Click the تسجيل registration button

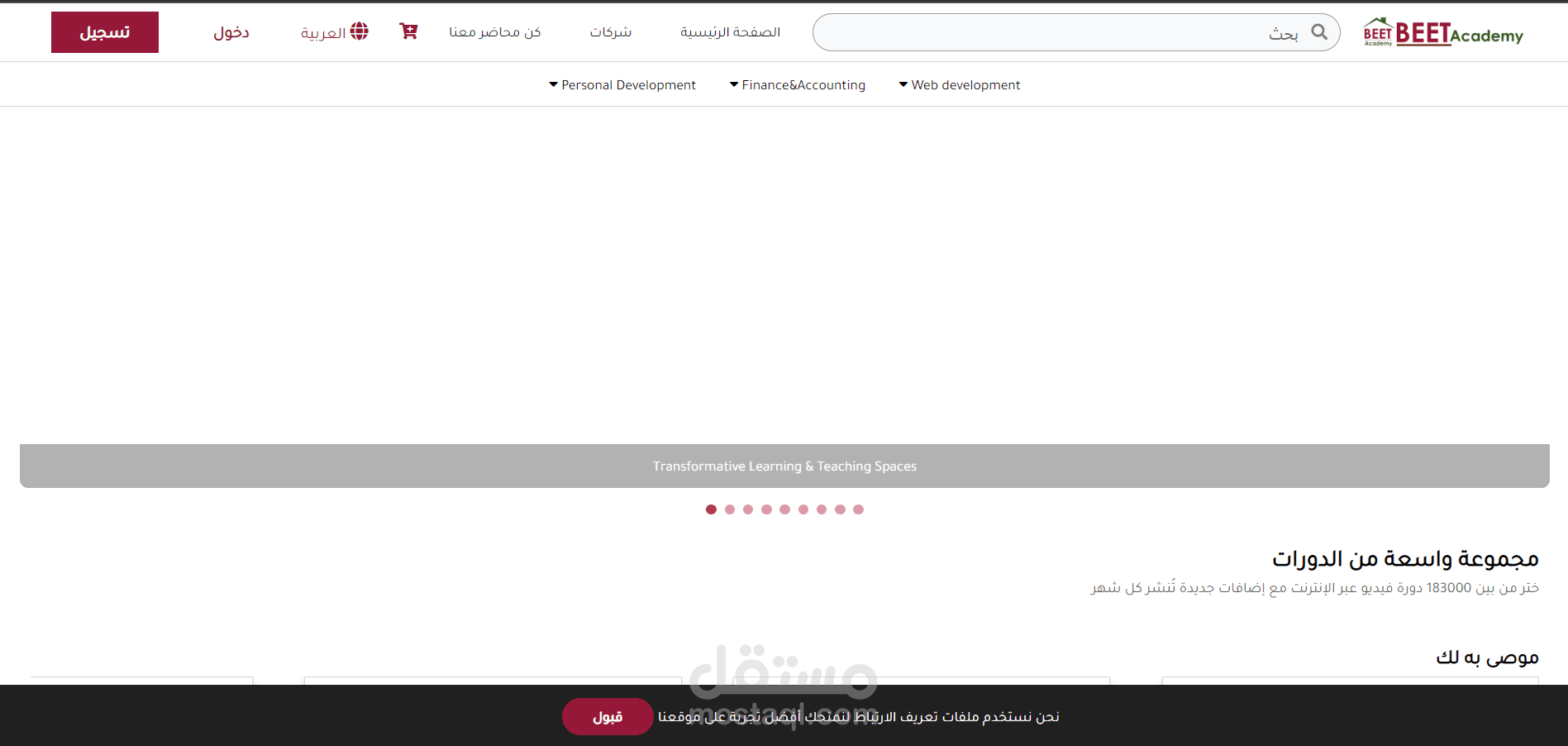click(104, 31)
